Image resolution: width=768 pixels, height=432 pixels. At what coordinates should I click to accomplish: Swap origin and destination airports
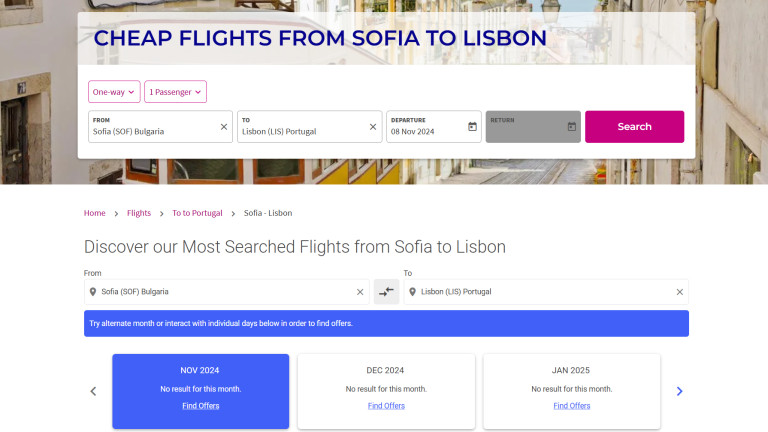[386, 292]
